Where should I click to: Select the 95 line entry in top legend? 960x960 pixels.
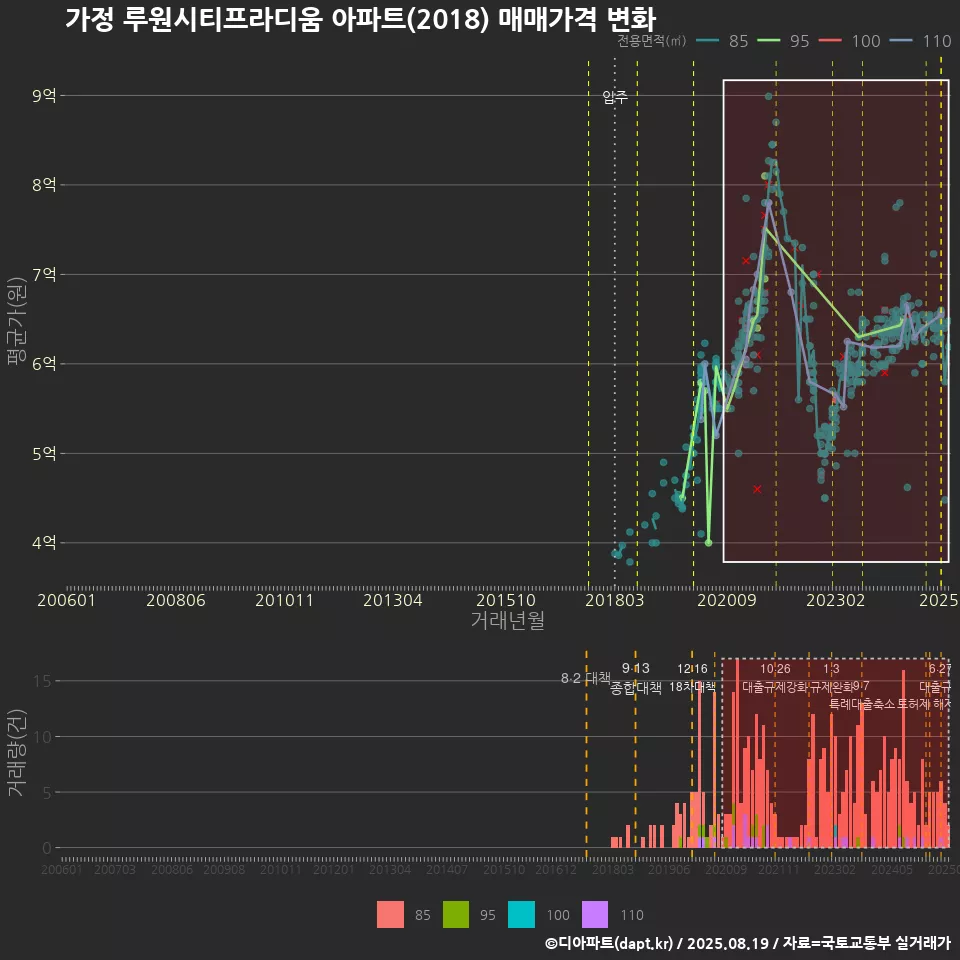click(784, 41)
